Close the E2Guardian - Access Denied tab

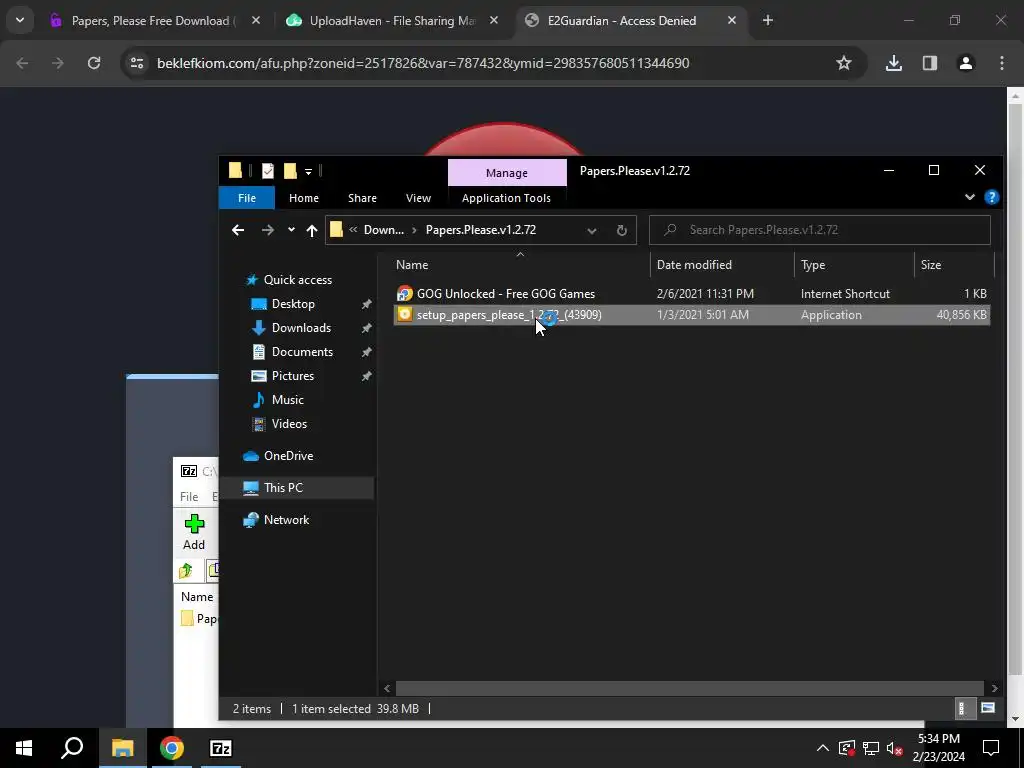tap(731, 21)
